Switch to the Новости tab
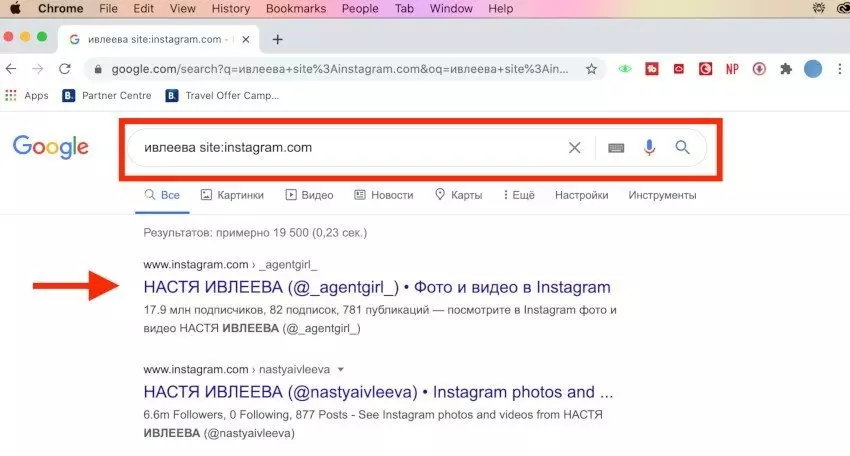 point(384,195)
